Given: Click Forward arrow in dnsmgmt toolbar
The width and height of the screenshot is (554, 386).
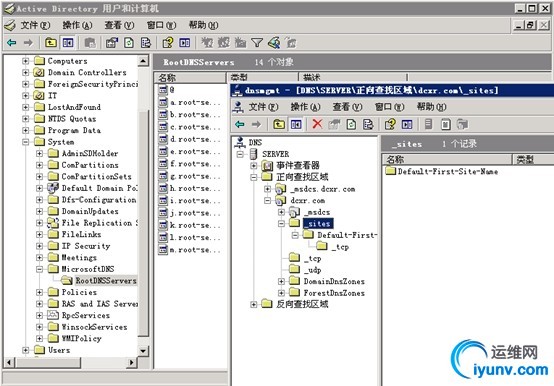Looking at the screenshot, I should click(256, 124).
